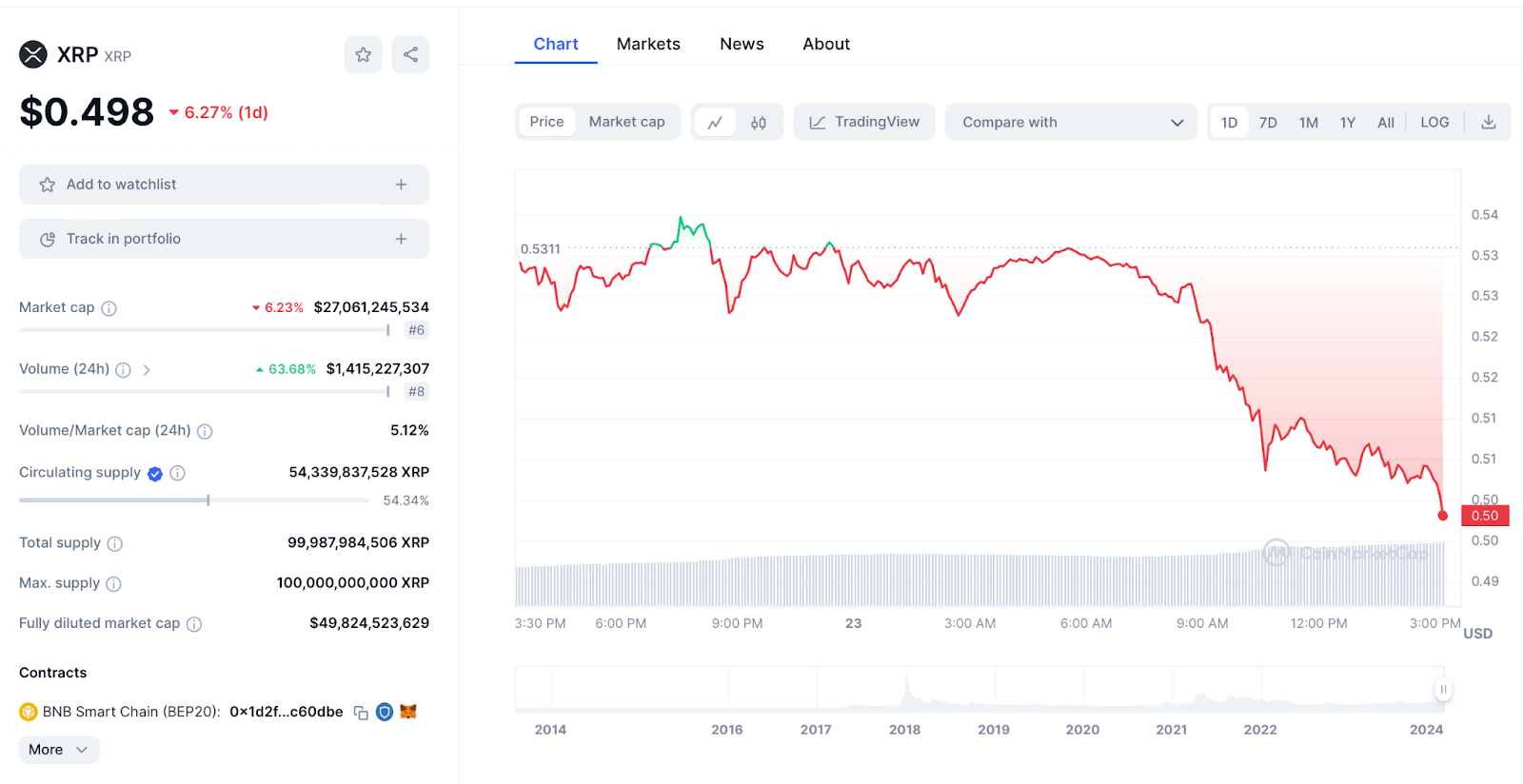Click the shield security icon for contract

pyautogui.click(x=385, y=712)
